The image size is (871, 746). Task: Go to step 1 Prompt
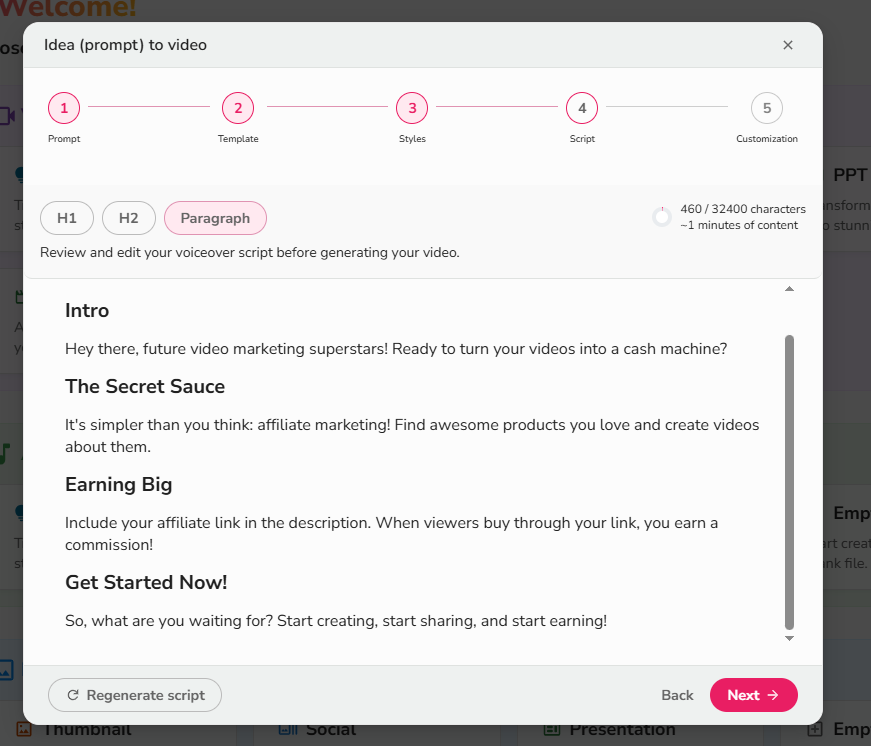(64, 108)
